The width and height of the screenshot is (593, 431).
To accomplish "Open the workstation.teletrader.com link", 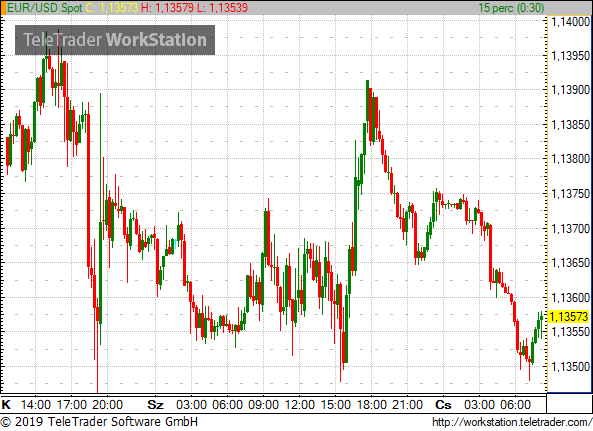I will tap(512, 422).
